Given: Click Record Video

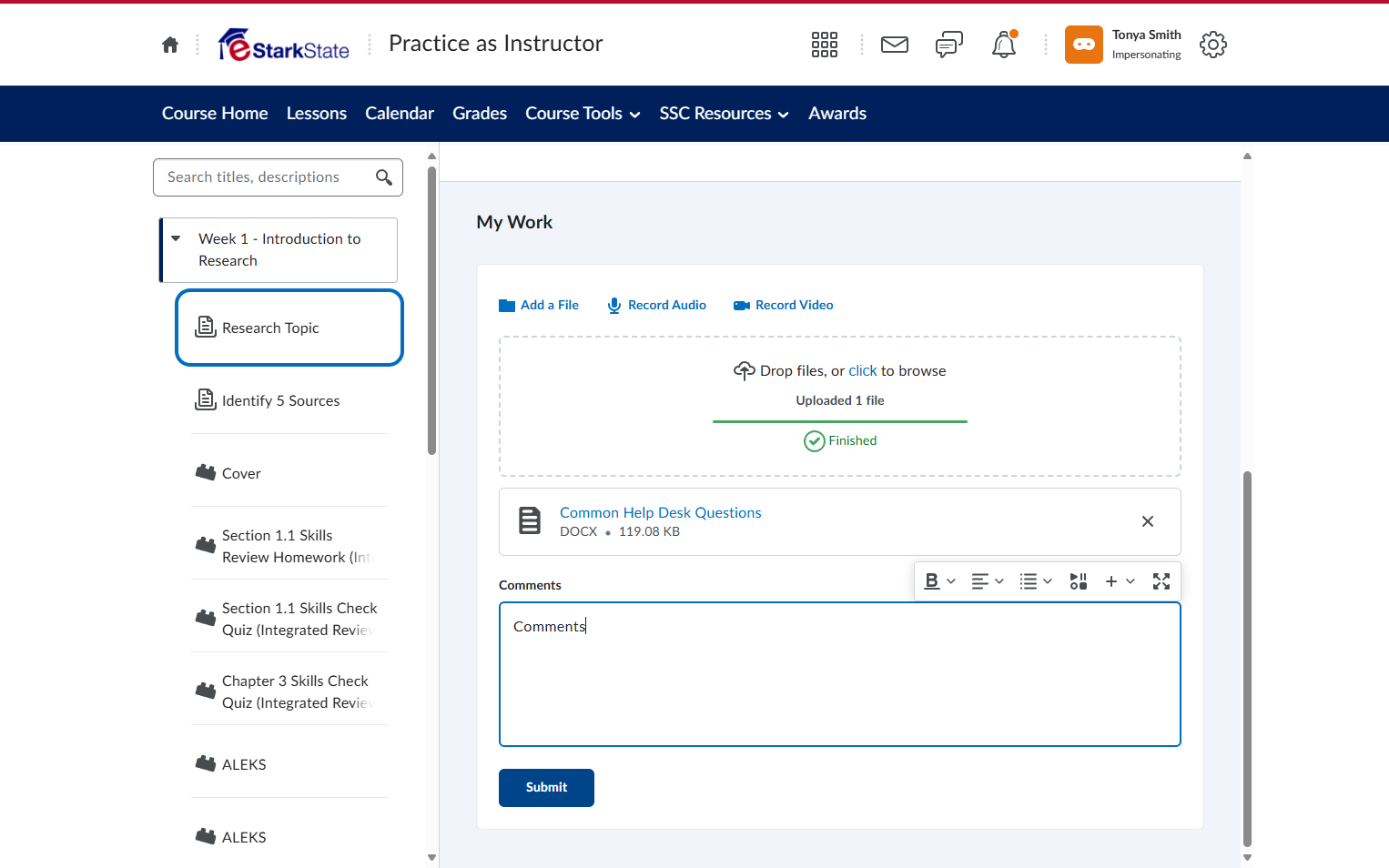Looking at the screenshot, I should tap(784, 306).
